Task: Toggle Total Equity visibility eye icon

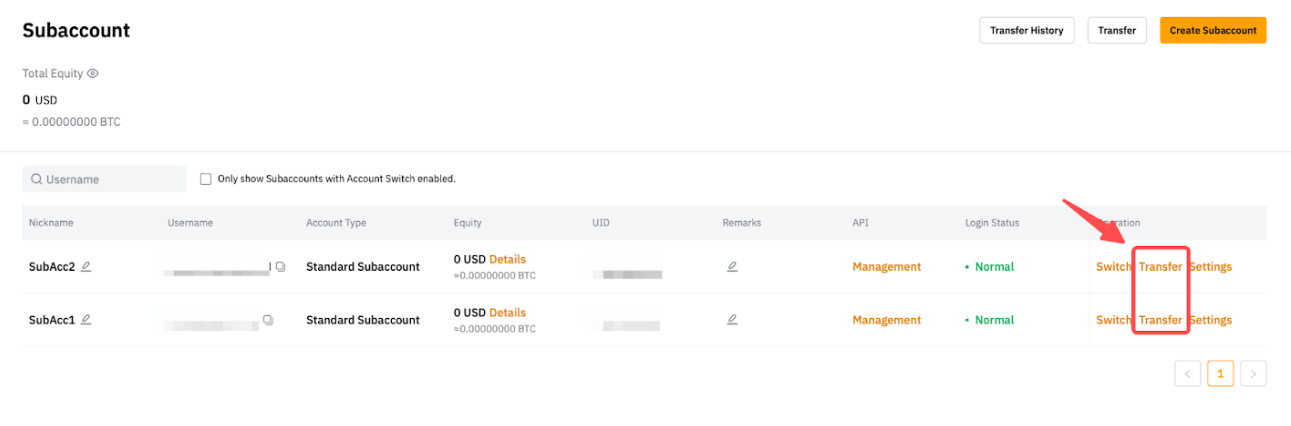Action: click(x=93, y=74)
